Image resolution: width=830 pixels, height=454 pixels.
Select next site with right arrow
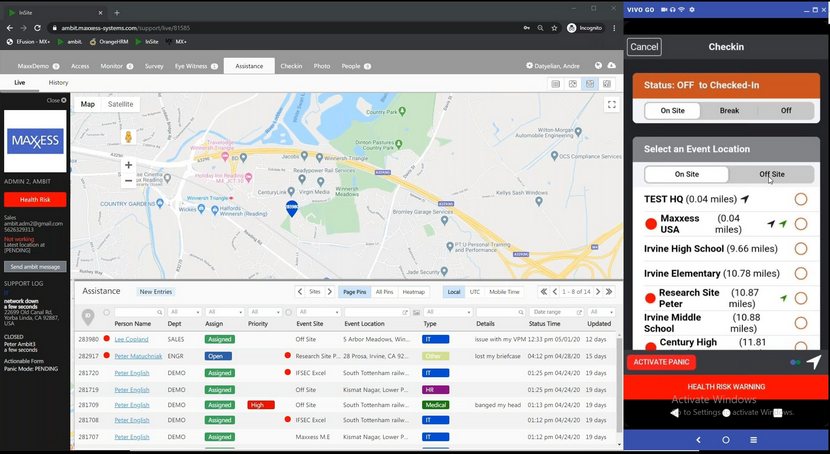tap(329, 292)
